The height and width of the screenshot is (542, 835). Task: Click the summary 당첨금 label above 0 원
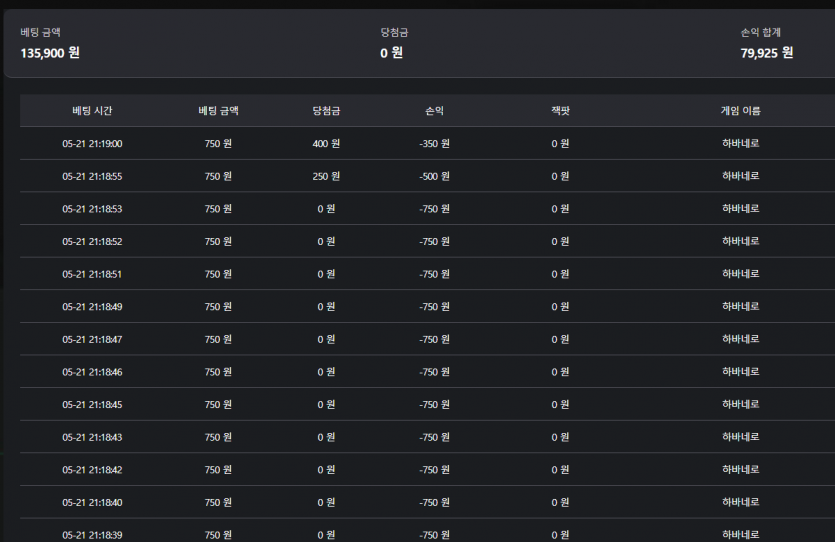pos(394,32)
